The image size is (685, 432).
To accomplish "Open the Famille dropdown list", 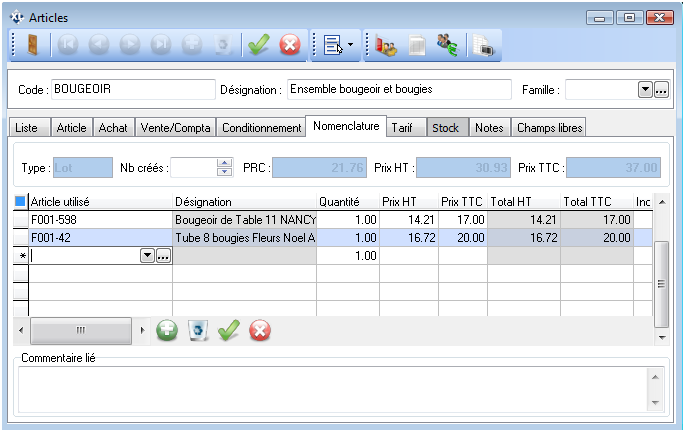I will click(645, 90).
